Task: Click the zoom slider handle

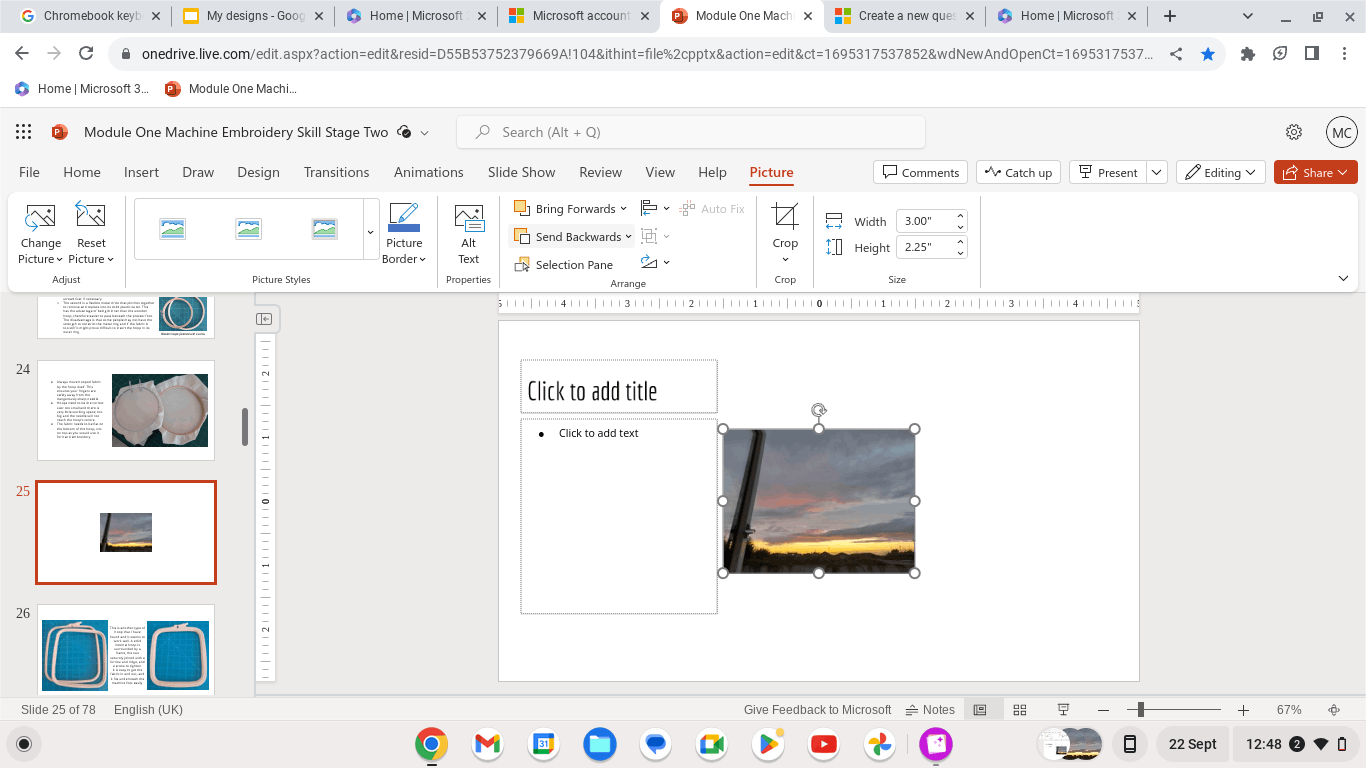Action: [1140, 710]
